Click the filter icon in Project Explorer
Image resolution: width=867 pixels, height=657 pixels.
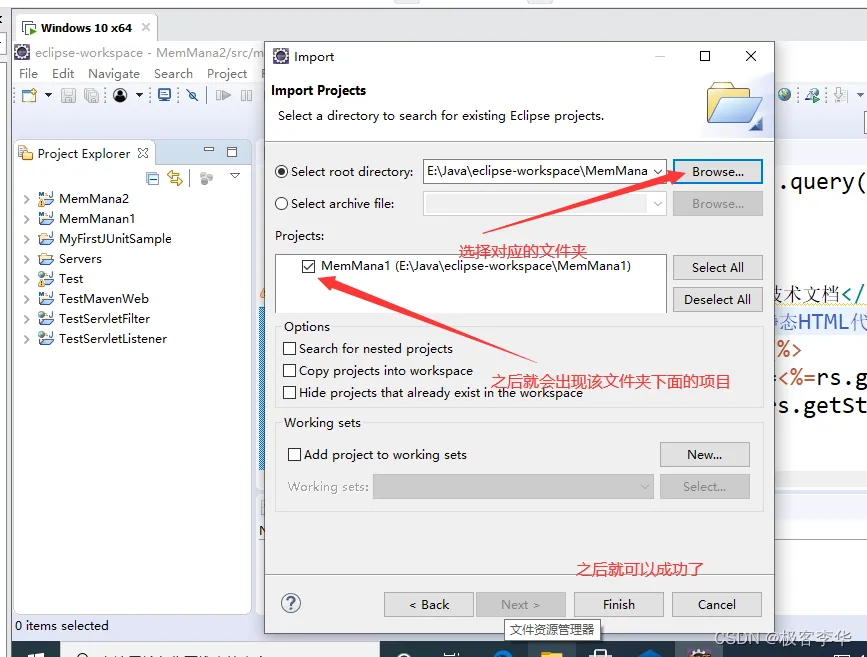(206, 178)
